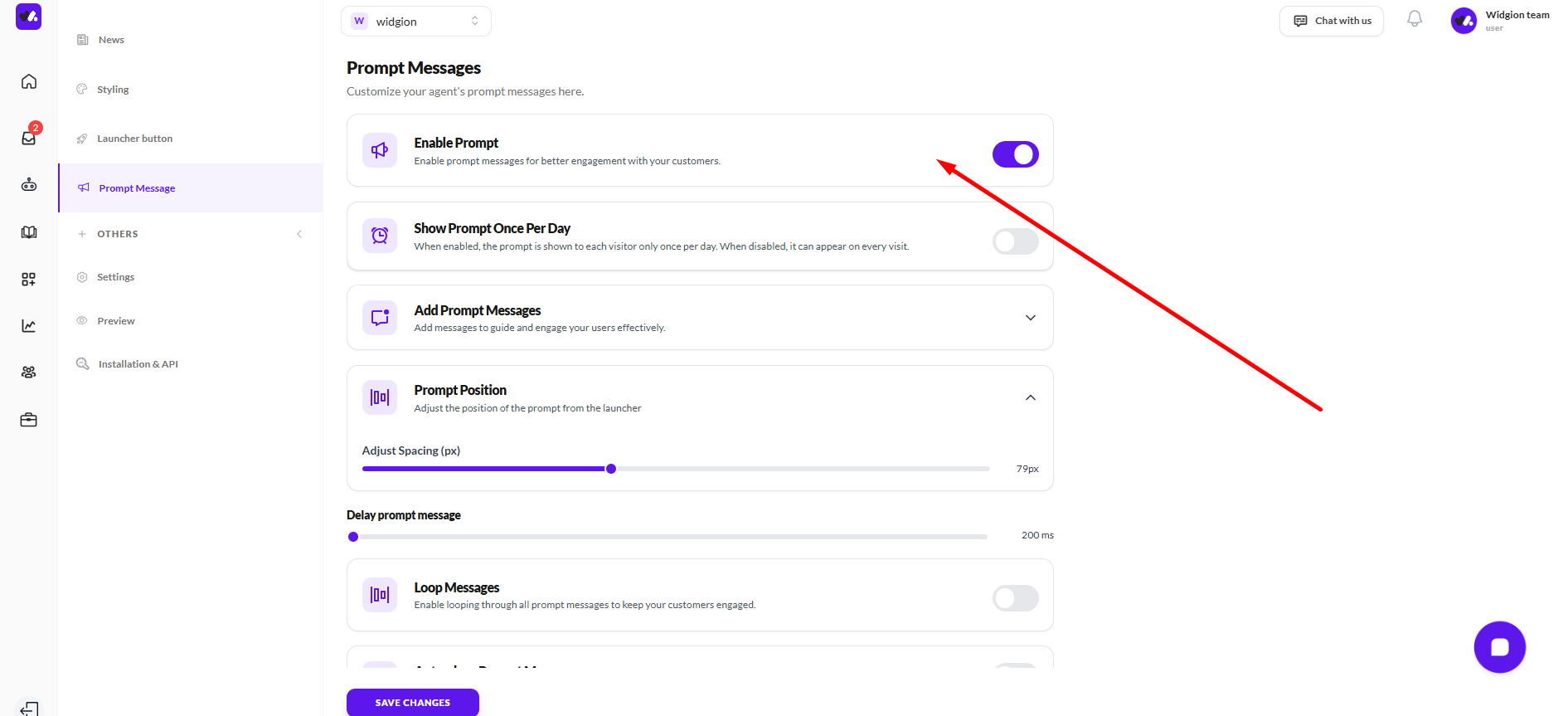Open the Styling menu item

coord(113,90)
